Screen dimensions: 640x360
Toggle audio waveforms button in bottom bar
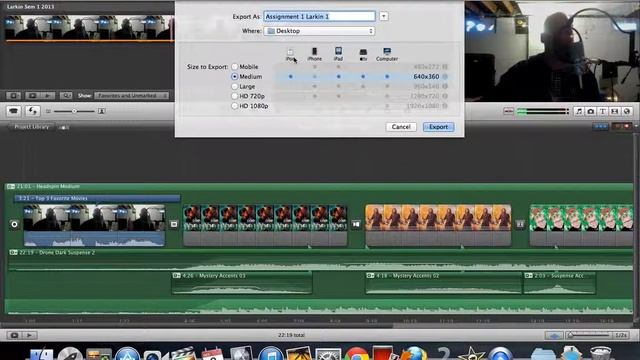click(x=554, y=335)
